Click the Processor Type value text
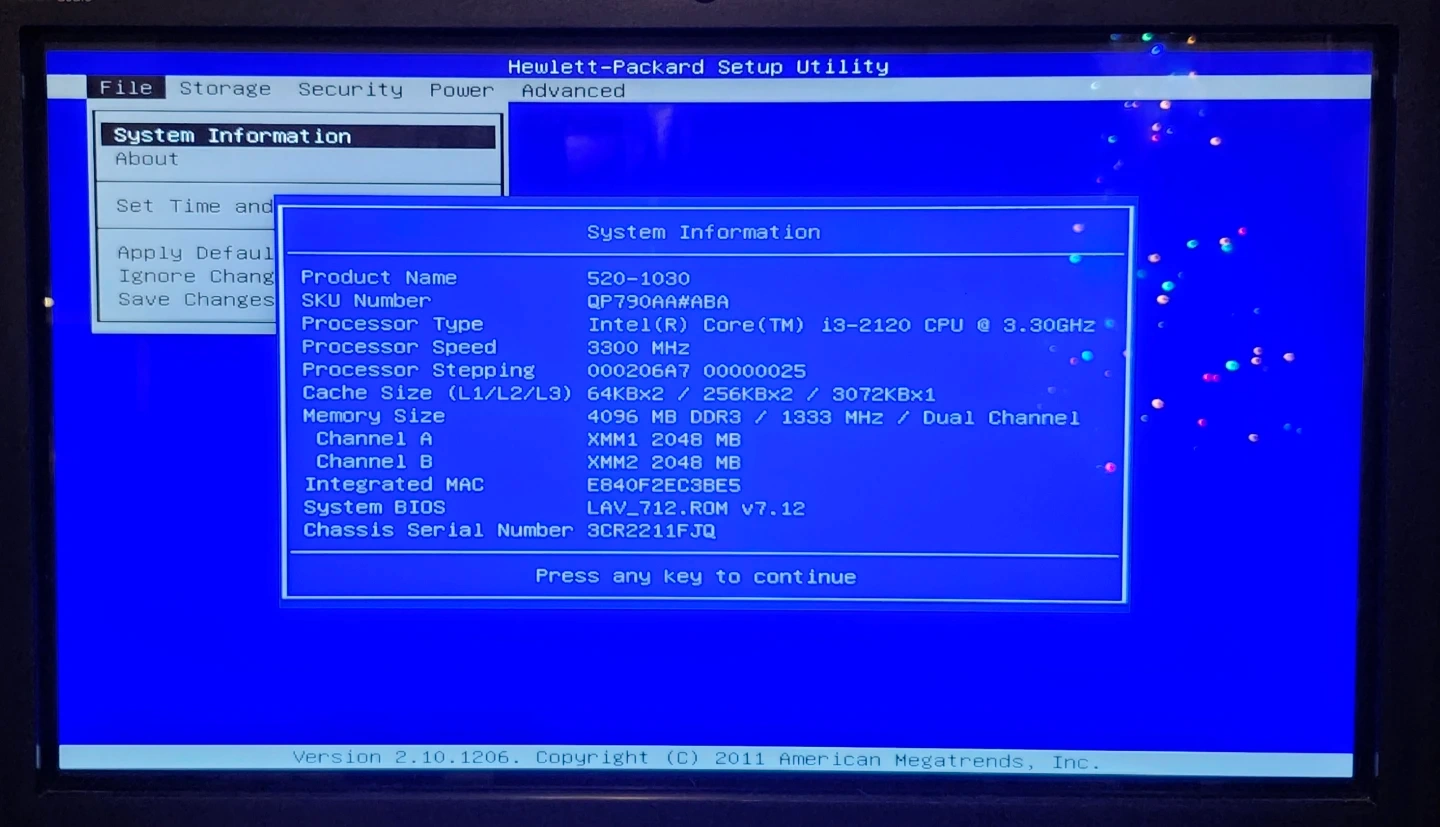 click(x=840, y=325)
